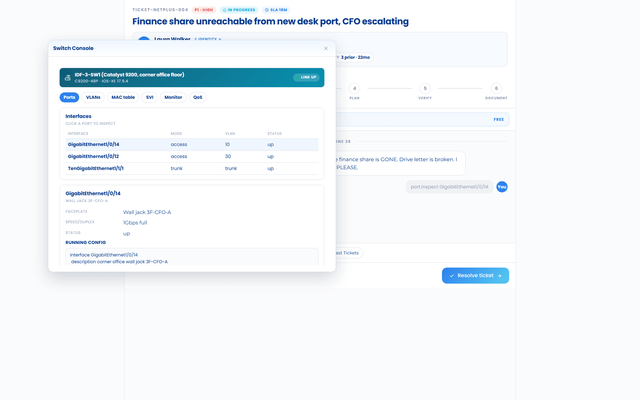Viewport: 640px width, 400px height.
Task: Click the Resolve ticket button
Action: (476, 276)
